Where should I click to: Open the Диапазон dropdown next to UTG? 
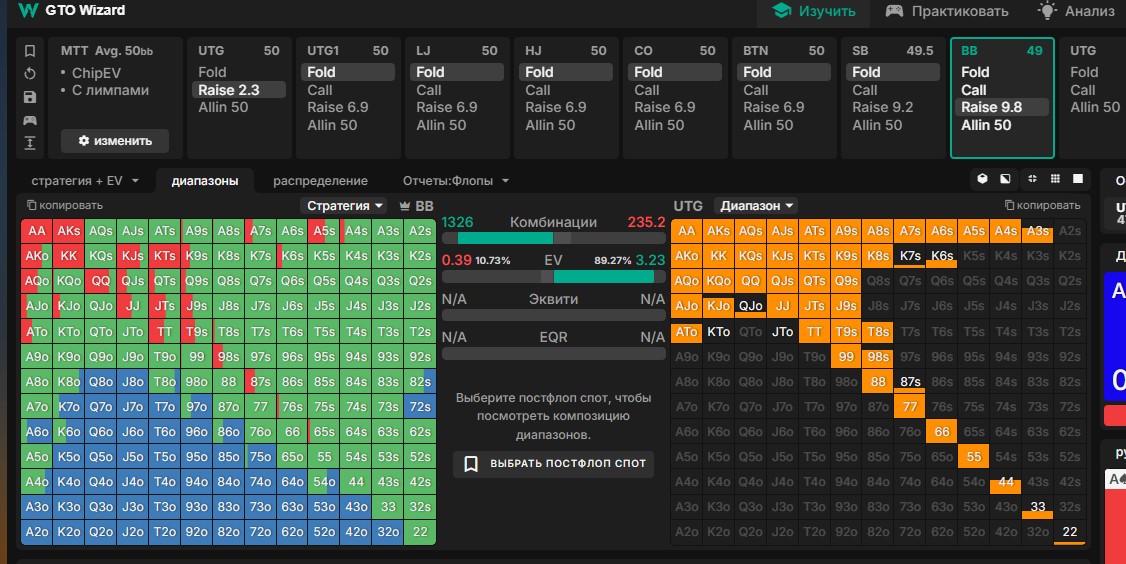coord(756,206)
